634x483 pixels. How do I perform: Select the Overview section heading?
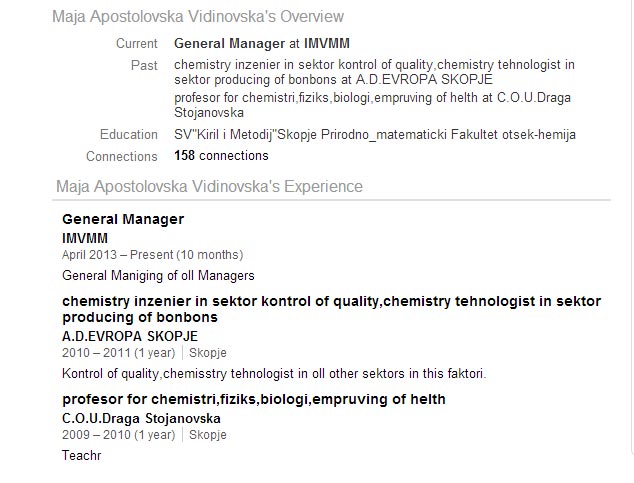198,17
